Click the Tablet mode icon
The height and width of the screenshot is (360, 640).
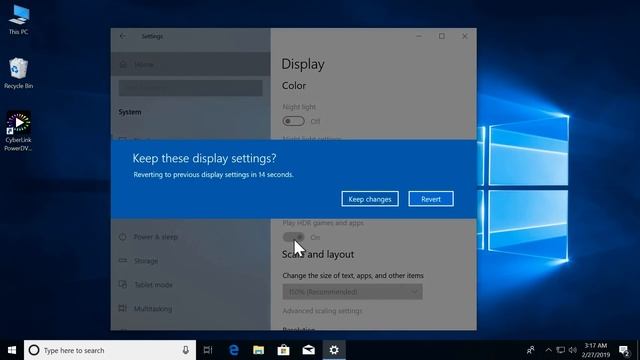[122, 284]
